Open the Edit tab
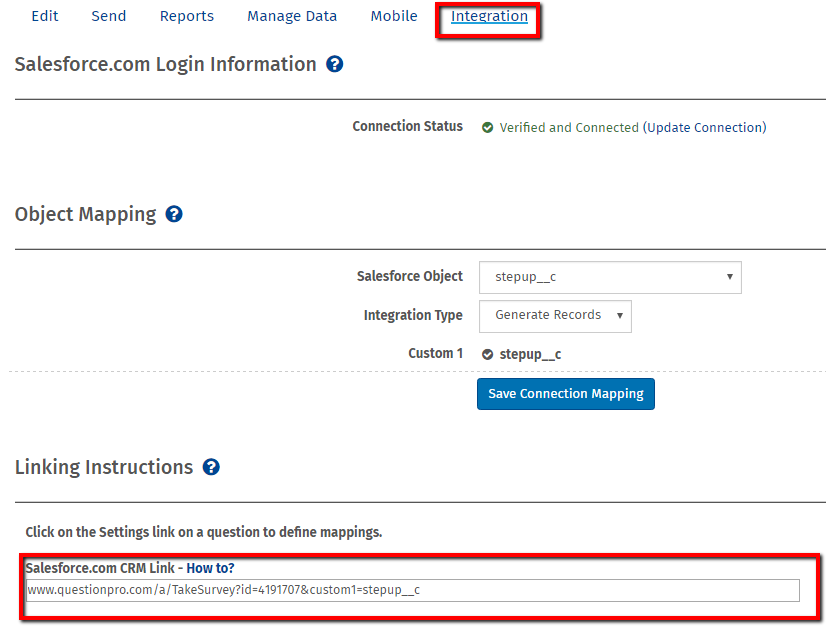This screenshot has height=628, width=826. [45, 17]
